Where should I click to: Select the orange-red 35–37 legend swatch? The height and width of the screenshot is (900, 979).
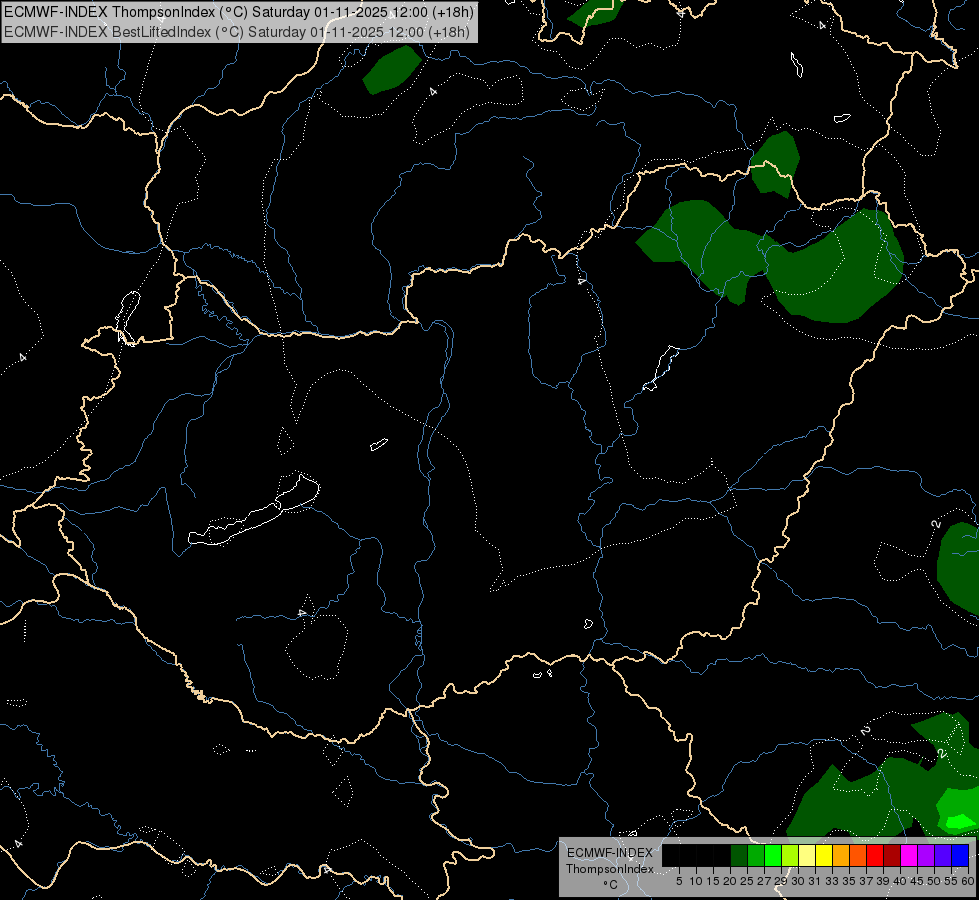pyautogui.click(x=858, y=855)
